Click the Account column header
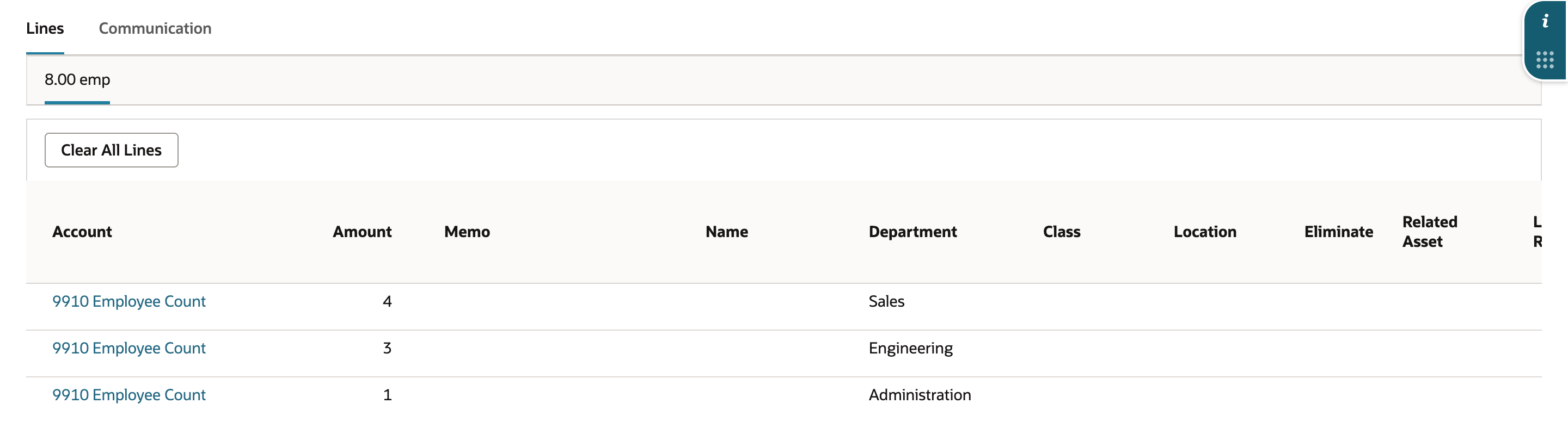The image size is (1568, 422). (x=82, y=232)
